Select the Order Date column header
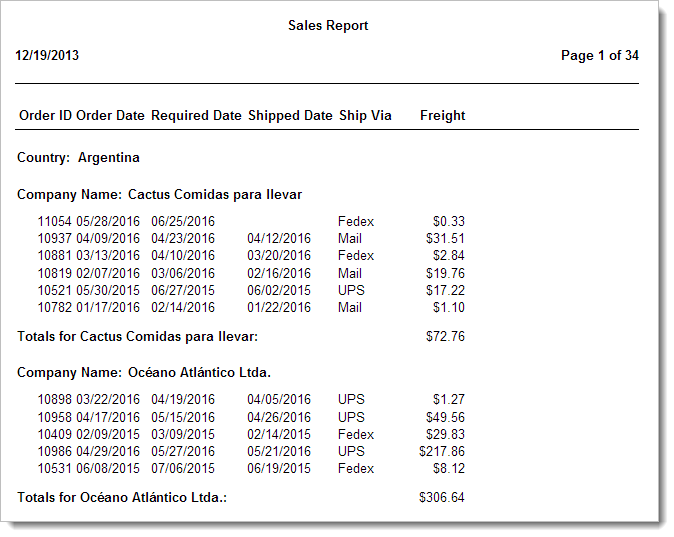674x537 pixels. tap(110, 115)
